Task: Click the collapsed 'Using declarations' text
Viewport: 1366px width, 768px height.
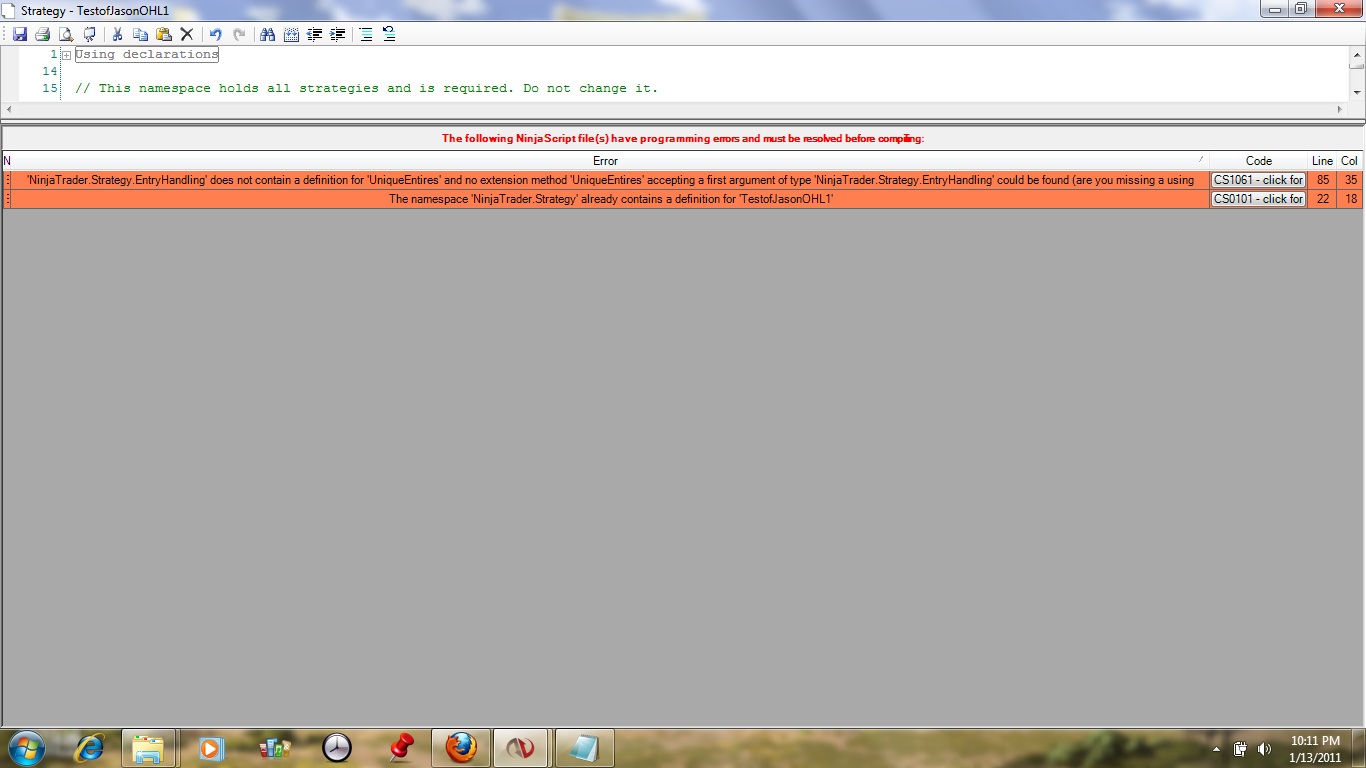Action: pos(147,54)
